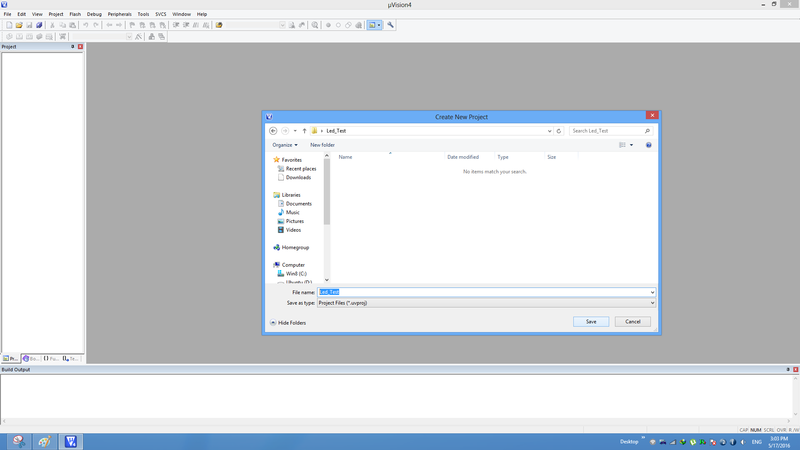Click the Back arrow in Create New Project dialog
Image resolution: width=800 pixels, height=450 pixels.
(273, 131)
